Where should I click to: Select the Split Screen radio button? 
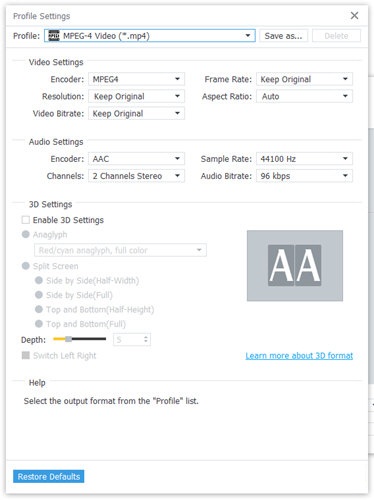pos(26,266)
